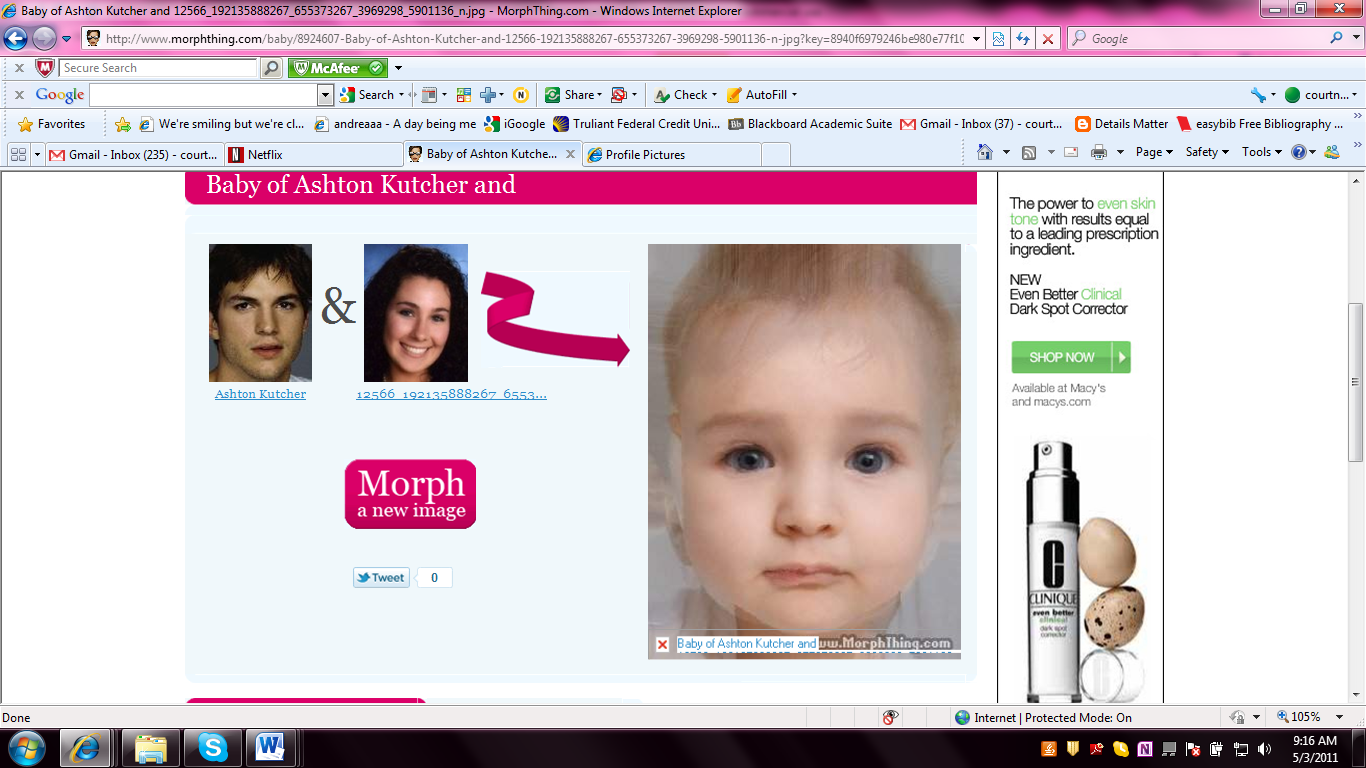1366x768 pixels.
Task: Close the Google toolbar
Action: [19, 95]
